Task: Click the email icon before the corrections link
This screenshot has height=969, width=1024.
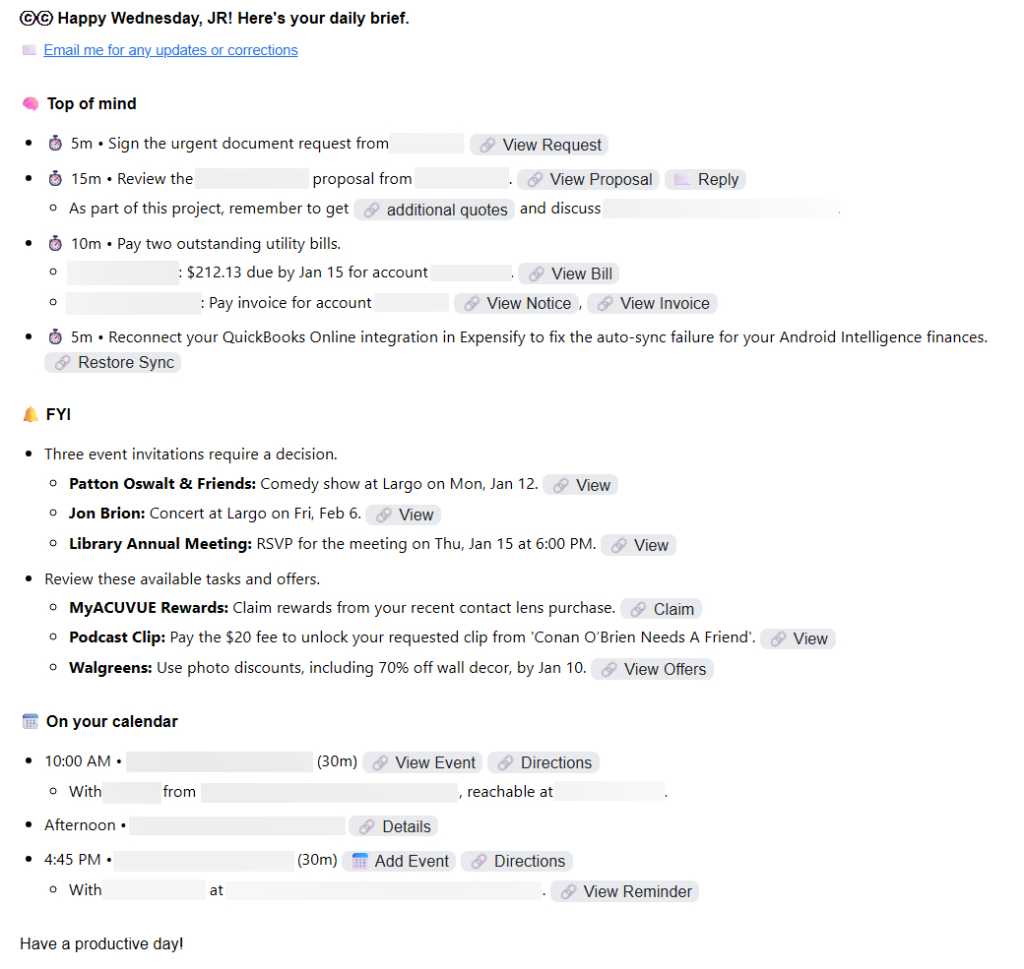Action: coord(28,50)
